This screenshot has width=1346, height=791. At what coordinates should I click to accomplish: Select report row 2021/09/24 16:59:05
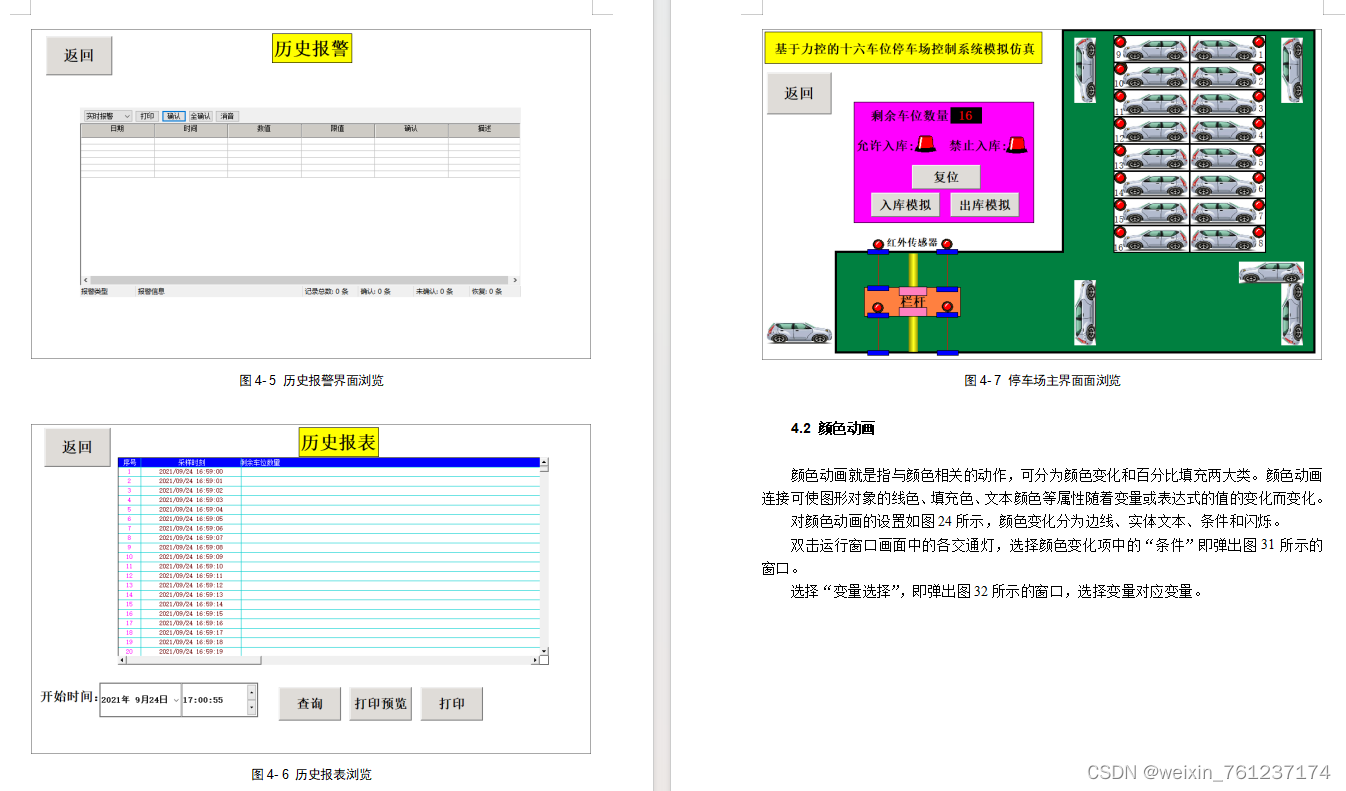tap(329, 519)
